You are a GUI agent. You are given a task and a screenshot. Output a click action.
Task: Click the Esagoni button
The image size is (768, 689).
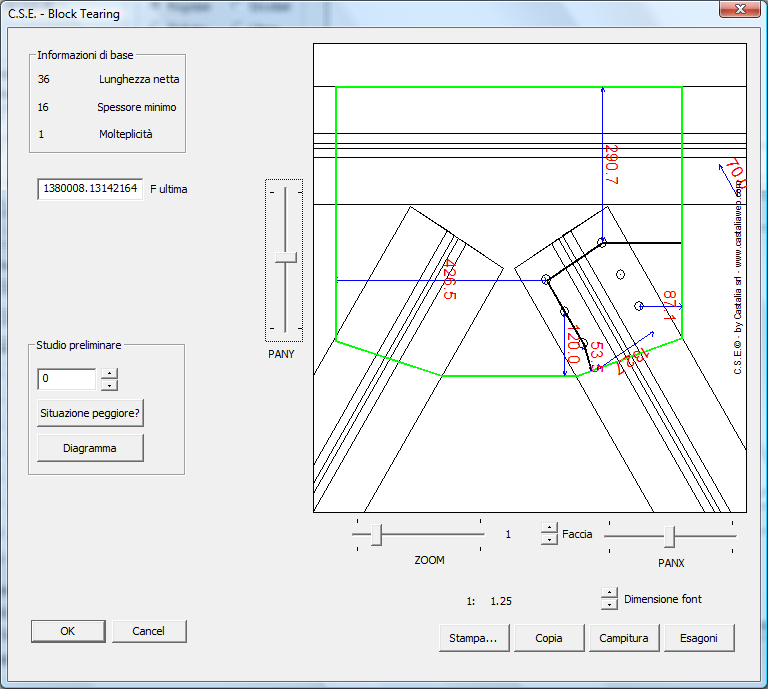click(699, 638)
